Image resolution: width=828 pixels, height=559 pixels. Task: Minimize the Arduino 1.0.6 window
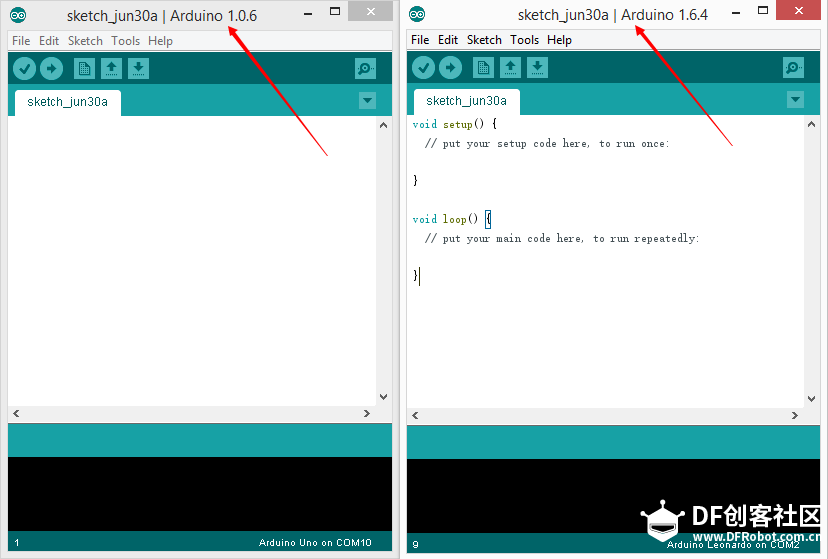click(308, 13)
